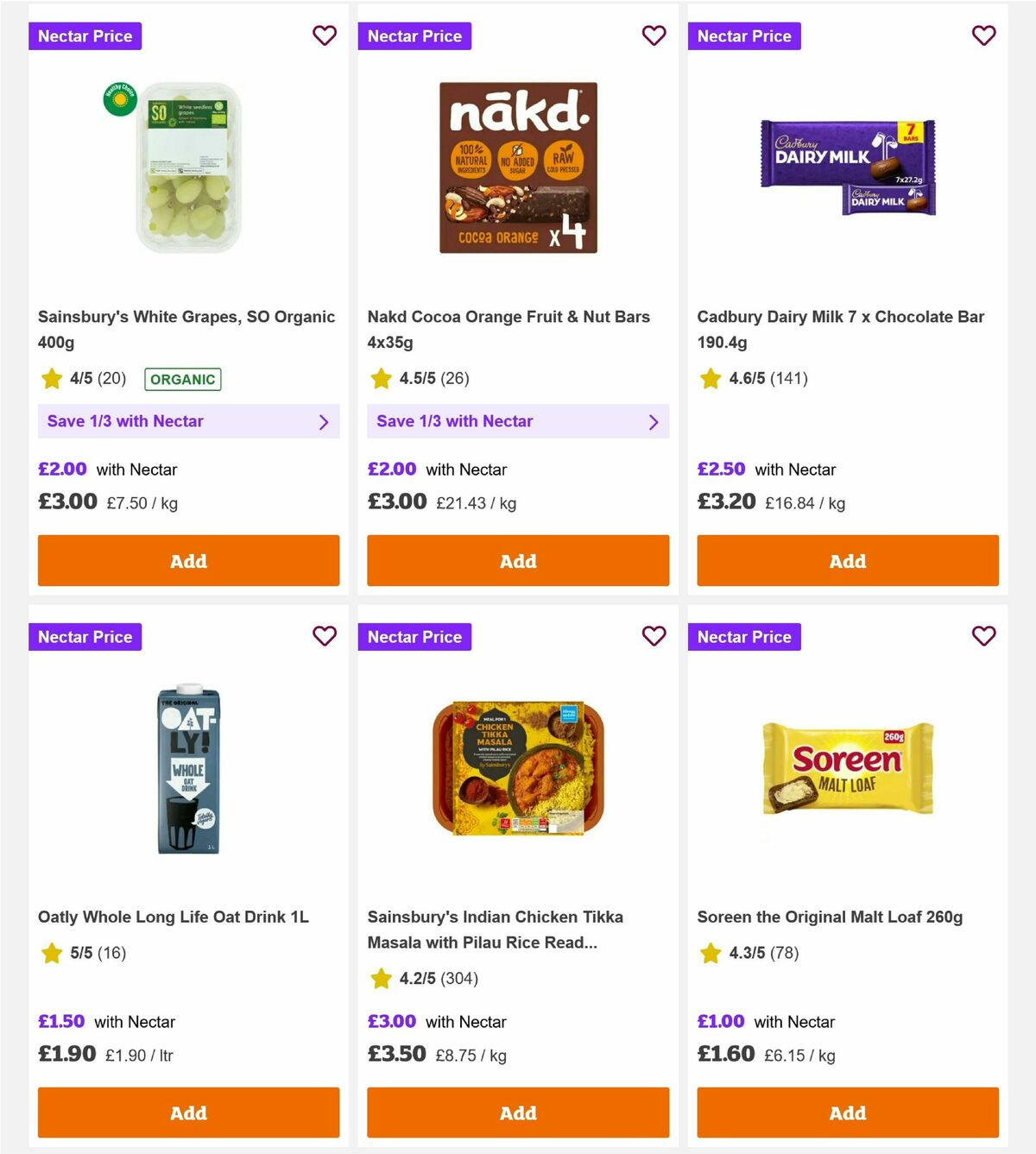Open the Oatly Whole Long Life Oat Drink product
The height and width of the screenshot is (1154, 1036).
pos(174,917)
